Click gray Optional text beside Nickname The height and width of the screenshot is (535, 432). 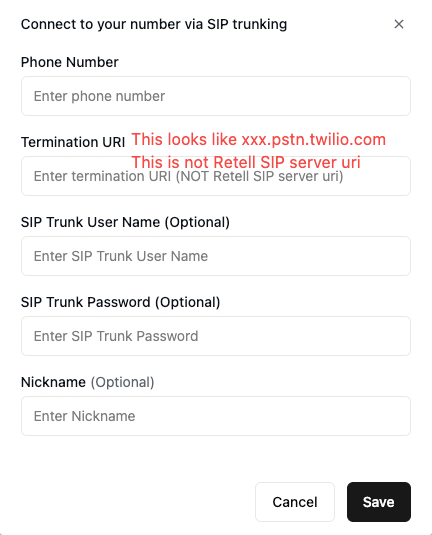pyautogui.click(x=123, y=382)
